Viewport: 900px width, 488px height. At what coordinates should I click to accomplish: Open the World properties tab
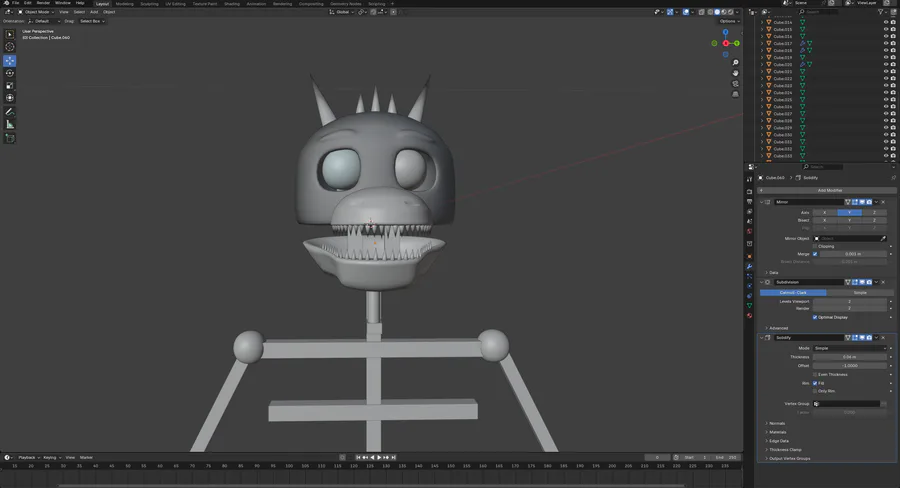[x=749, y=231]
